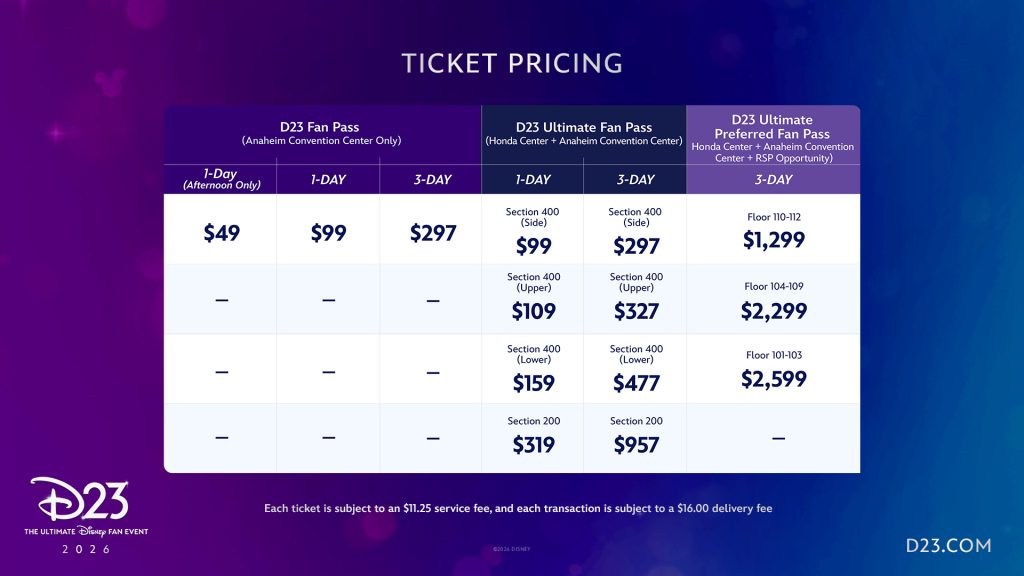Screen dimensions: 1024x576
Task: Select the D23 Fan Pass header
Action: click(321, 132)
